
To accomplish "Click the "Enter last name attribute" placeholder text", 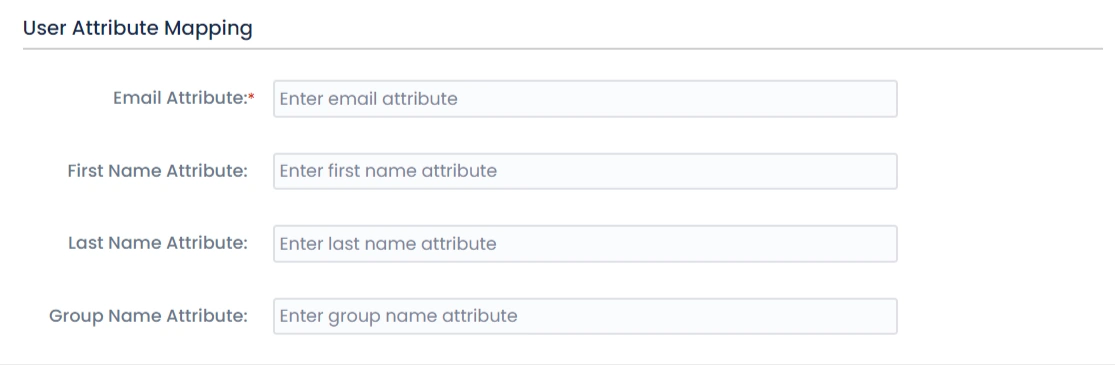I will click(x=388, y=244).
